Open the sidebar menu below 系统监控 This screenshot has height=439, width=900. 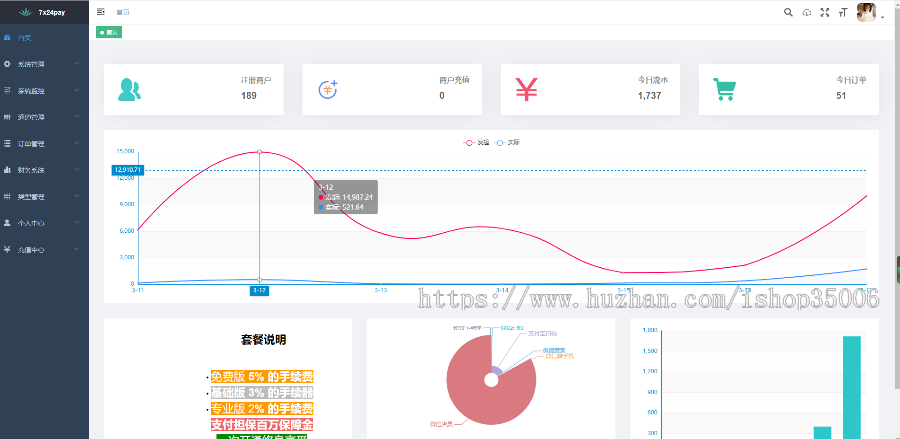(44, 117)
